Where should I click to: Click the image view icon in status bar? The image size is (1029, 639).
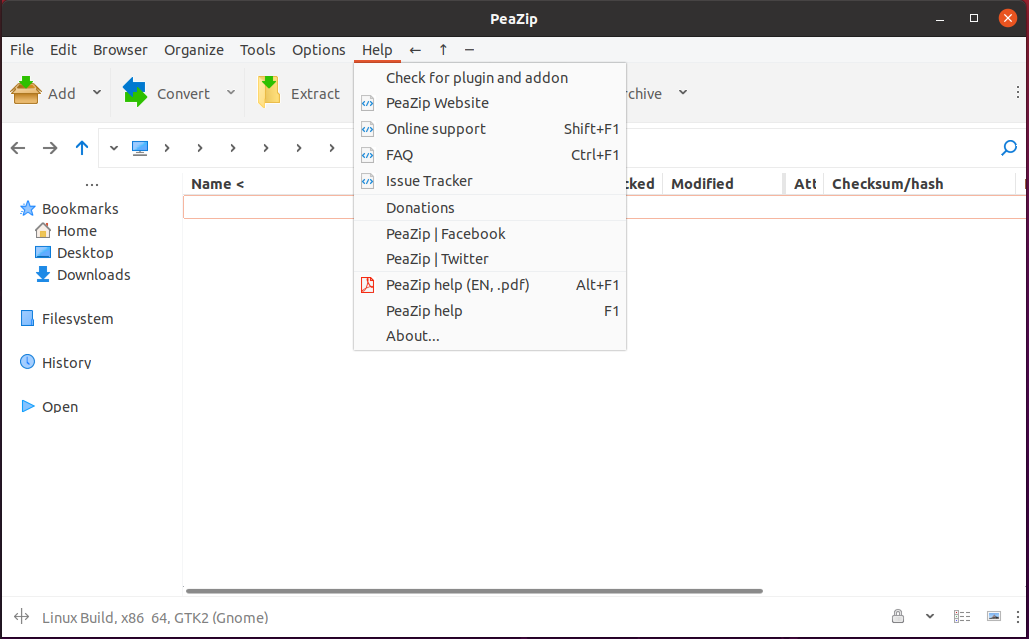tap(994, 616)
